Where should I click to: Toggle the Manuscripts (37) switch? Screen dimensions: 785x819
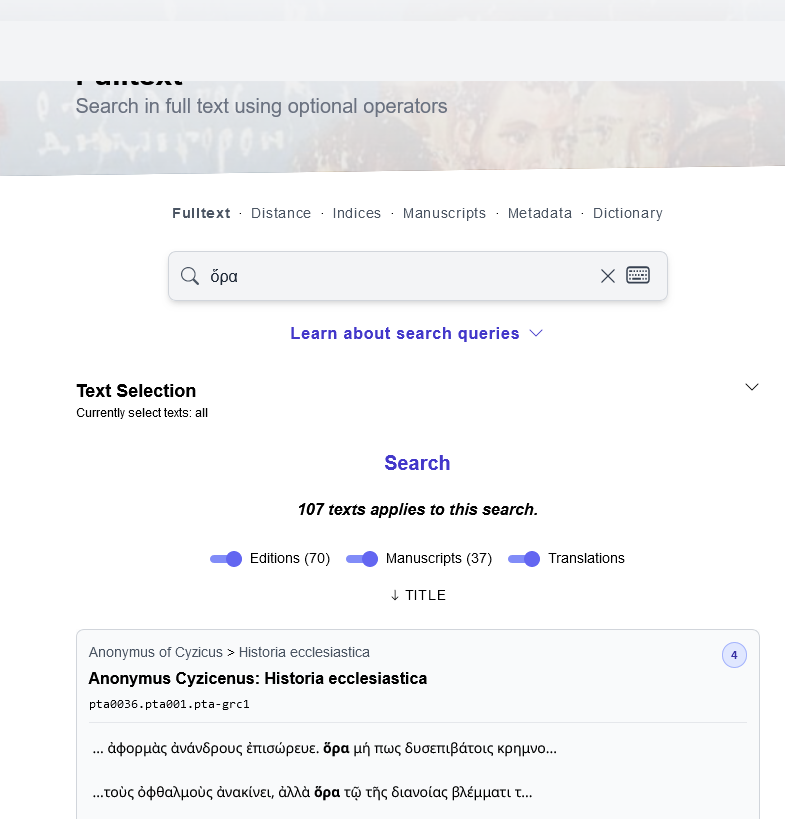coord(362,558)
